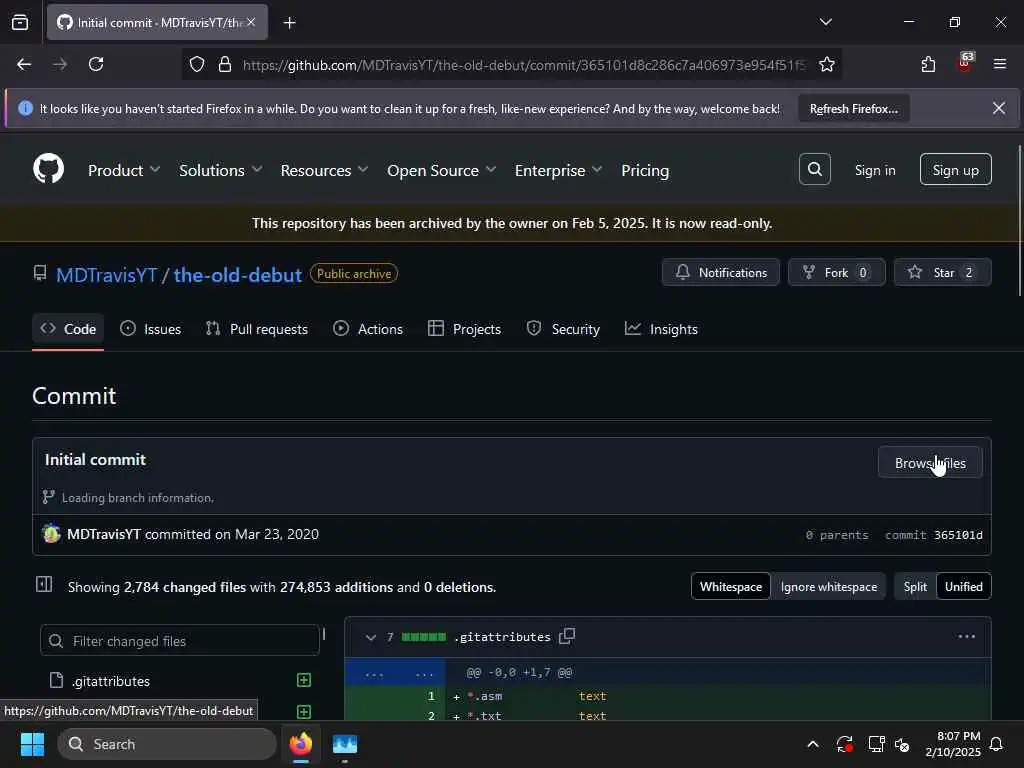Image resolution: width=1024 pixels, height=768 pixels.
Task: Open the Firefox extensions puzzle icon
Action: 928,64
